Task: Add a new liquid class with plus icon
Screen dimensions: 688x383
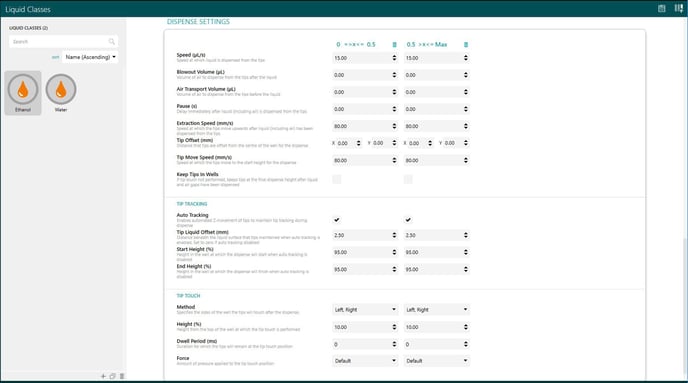Action: tap(103, 376)
